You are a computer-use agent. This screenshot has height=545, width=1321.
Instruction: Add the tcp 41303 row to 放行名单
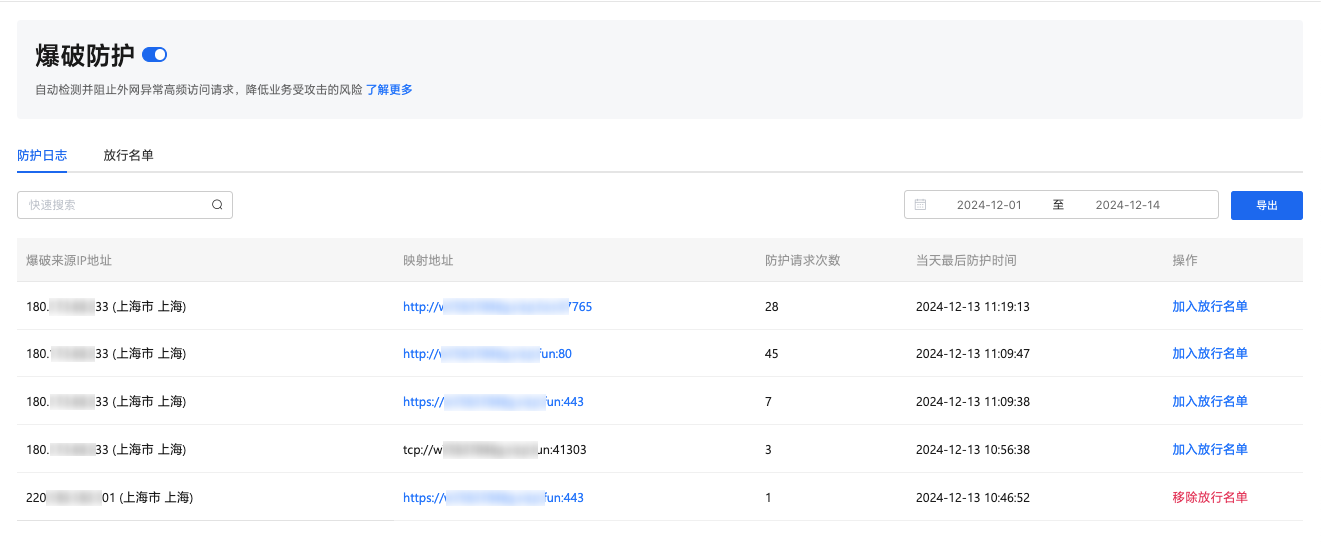(x=1209, y=450)
